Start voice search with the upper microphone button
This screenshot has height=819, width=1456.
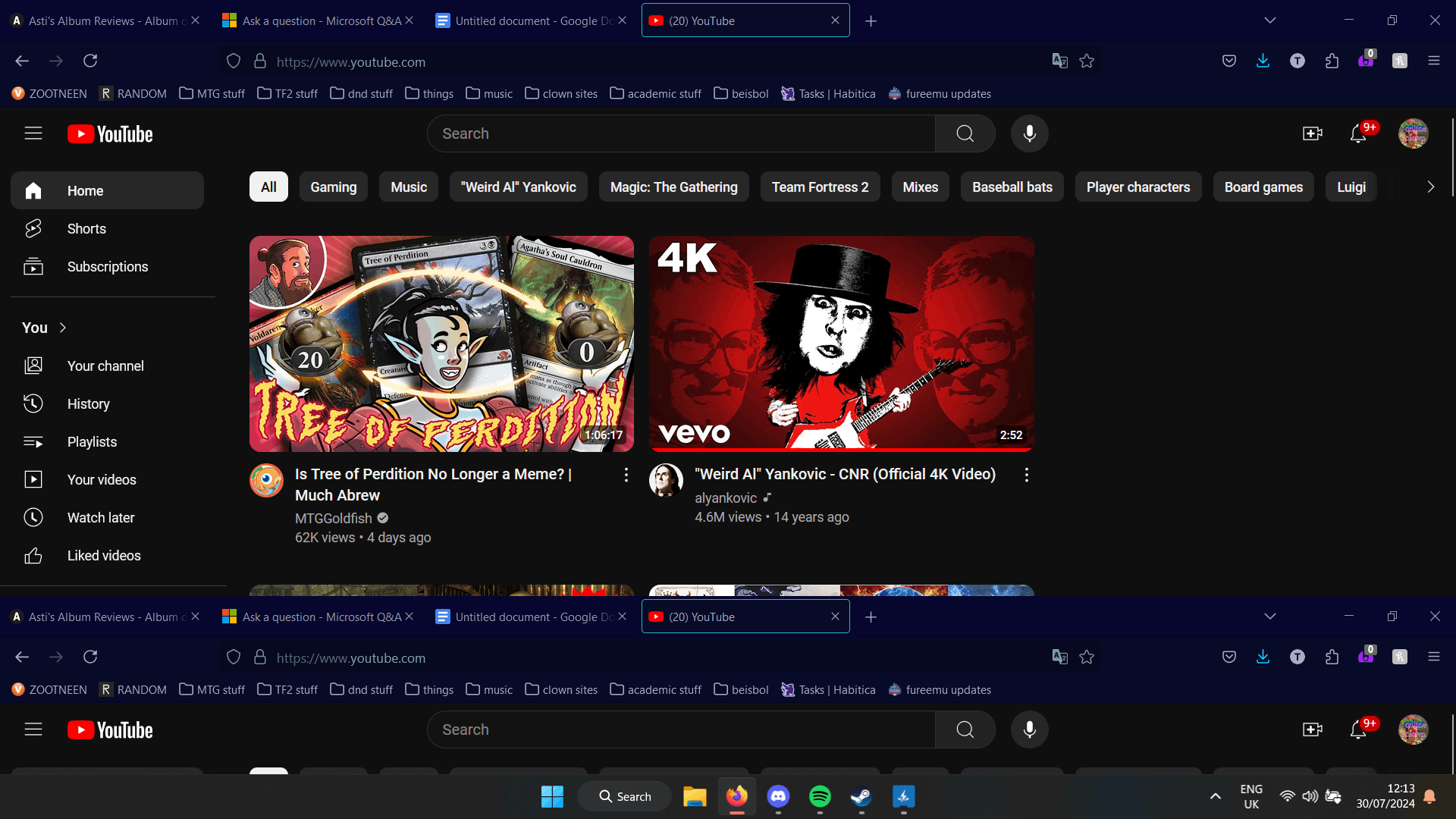coord(1030,133)
